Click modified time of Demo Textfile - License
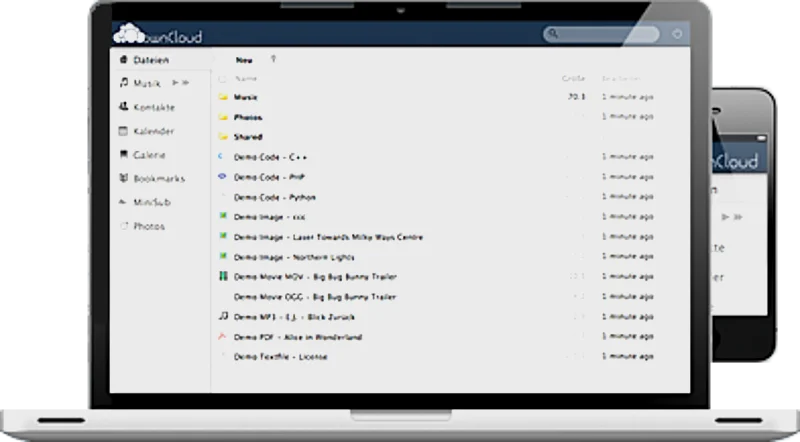 628,356
